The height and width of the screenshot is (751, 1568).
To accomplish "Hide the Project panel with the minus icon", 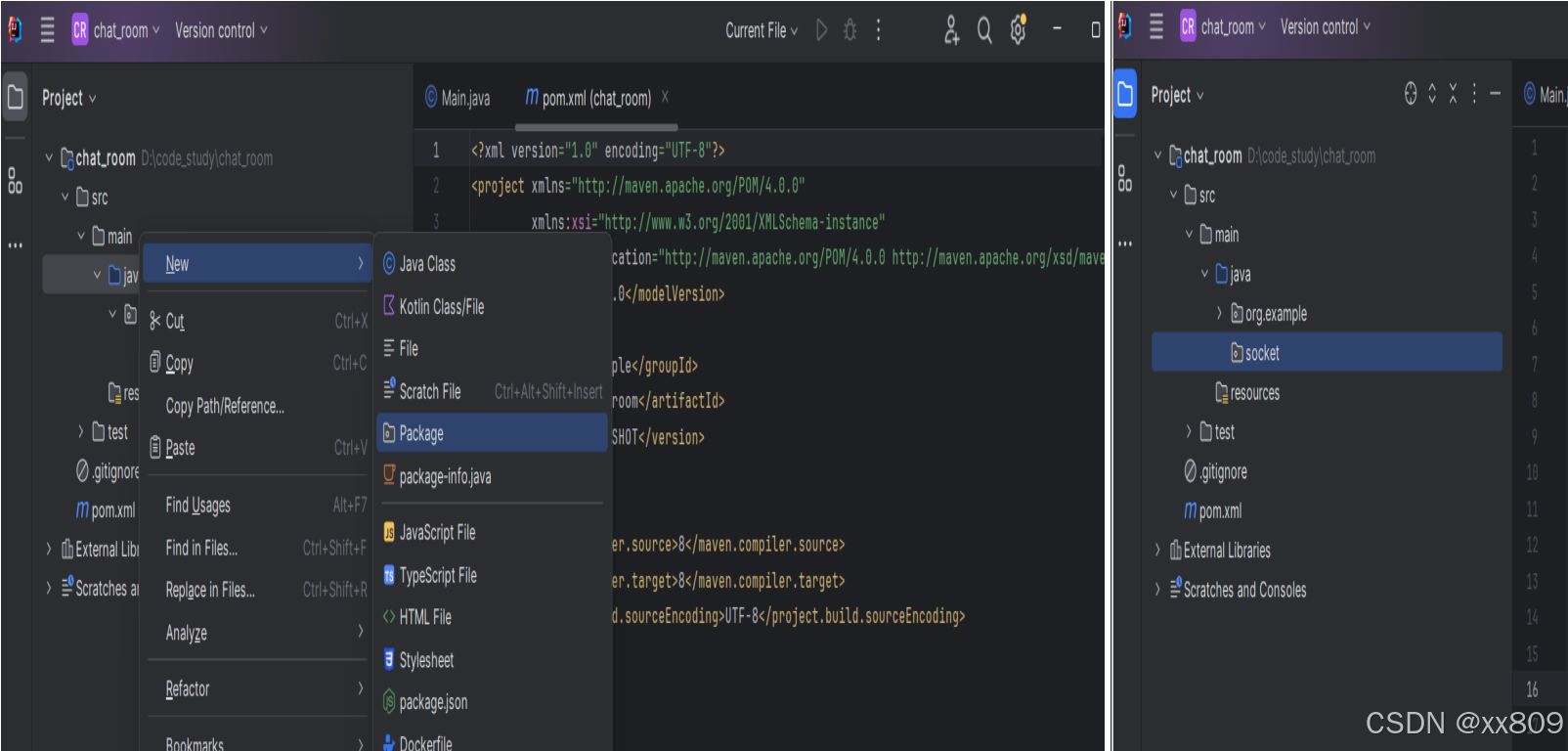I will [1495, 94].
